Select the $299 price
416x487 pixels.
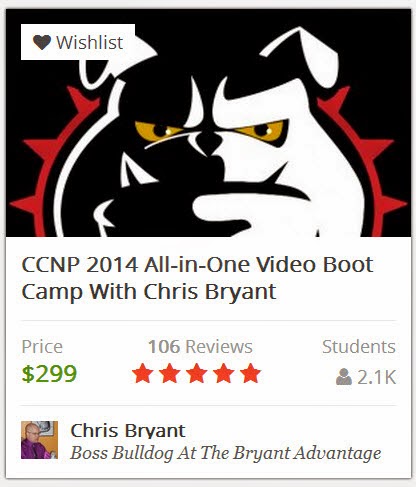click(49, 374)
